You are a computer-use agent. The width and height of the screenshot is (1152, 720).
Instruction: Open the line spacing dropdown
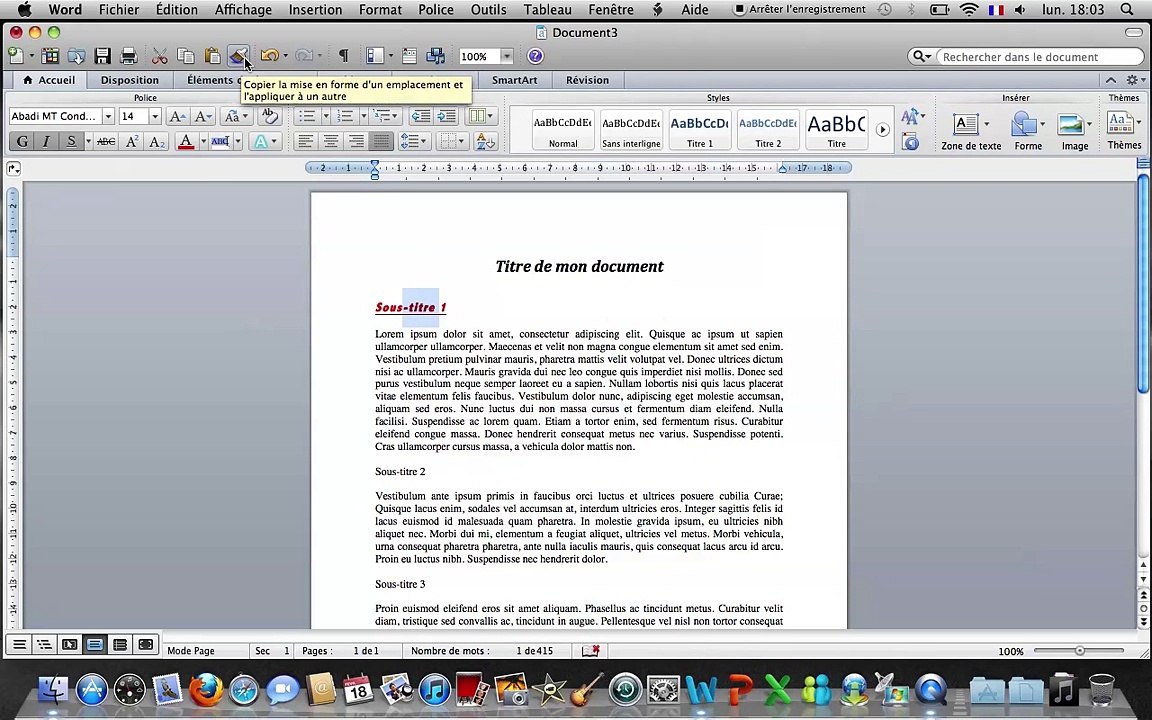414,141
